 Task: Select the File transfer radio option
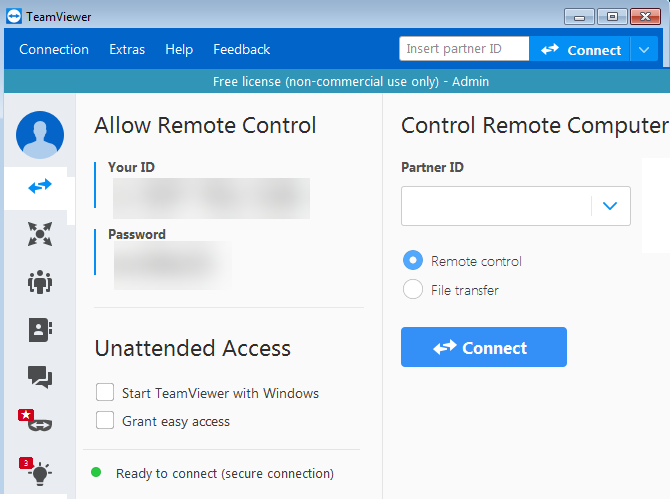412,290
